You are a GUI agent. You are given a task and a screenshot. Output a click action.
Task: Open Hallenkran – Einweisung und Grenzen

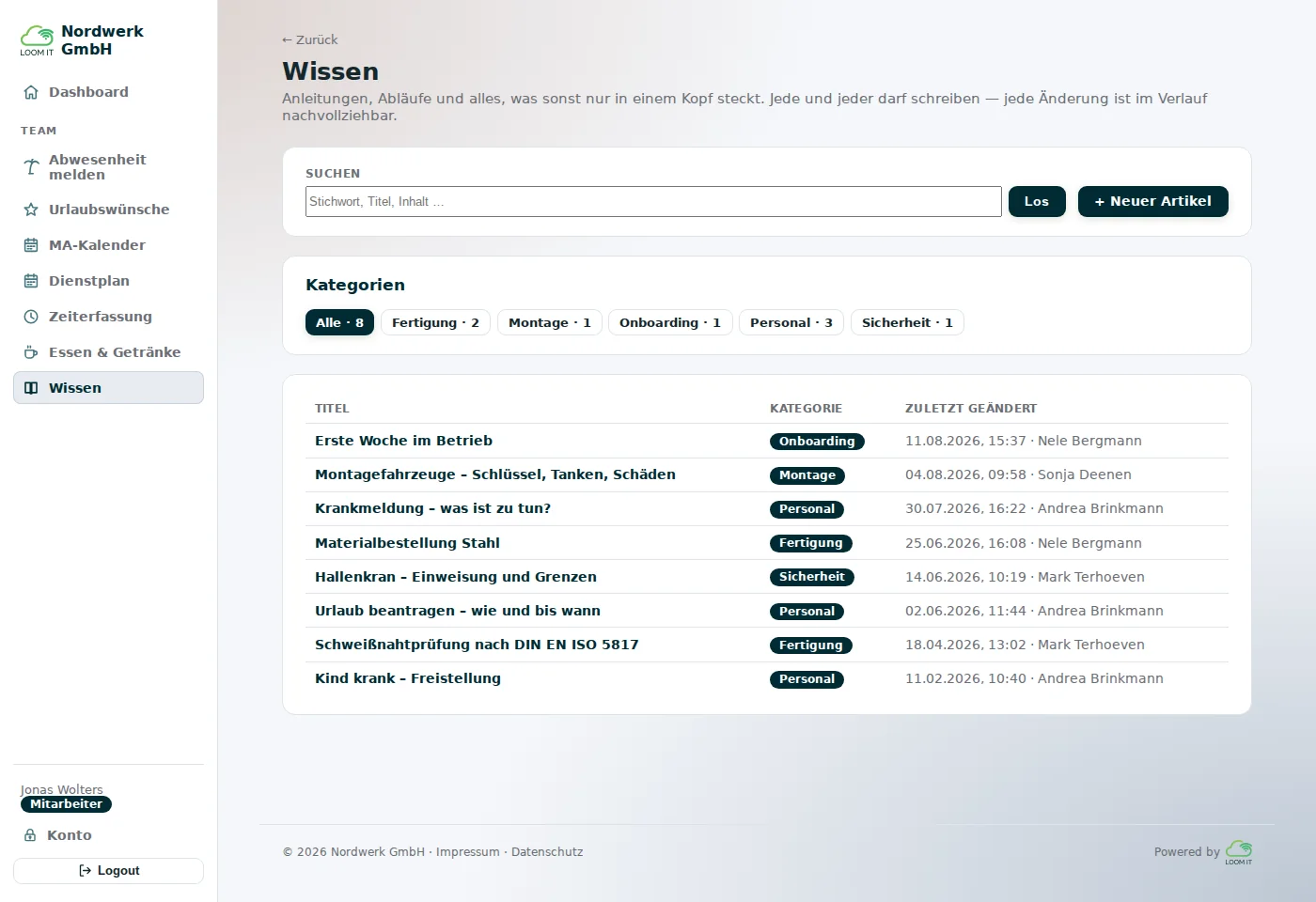tap(456, 577)
